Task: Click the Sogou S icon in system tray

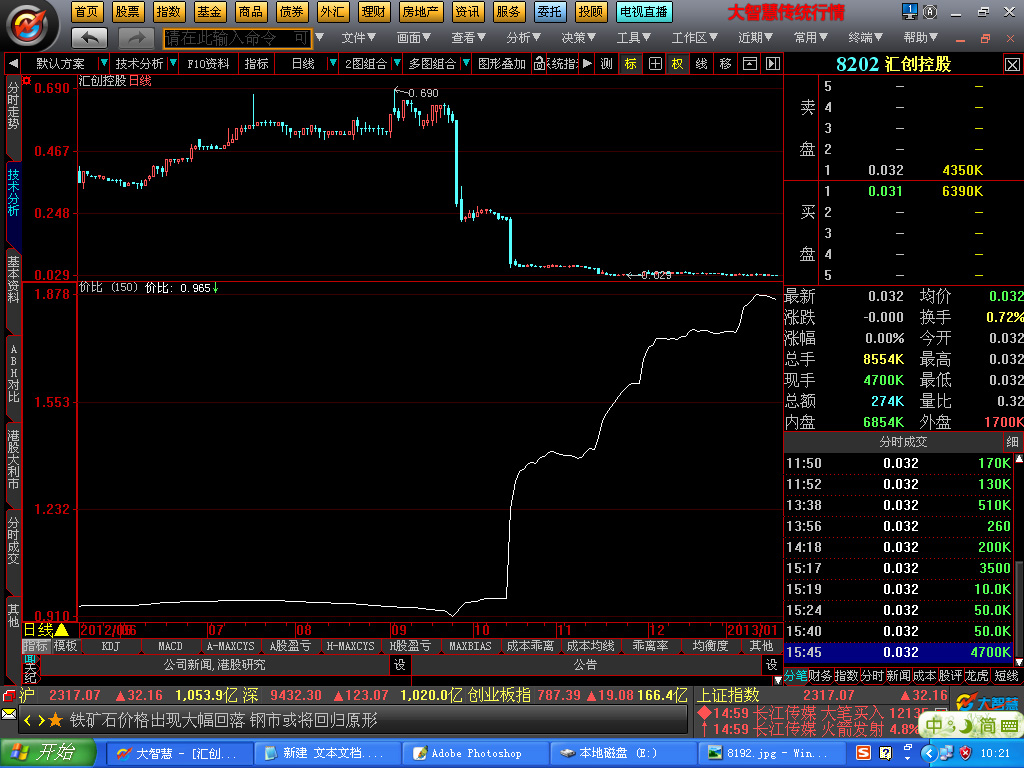Action: pyautogui.click(x=863, y=753)
